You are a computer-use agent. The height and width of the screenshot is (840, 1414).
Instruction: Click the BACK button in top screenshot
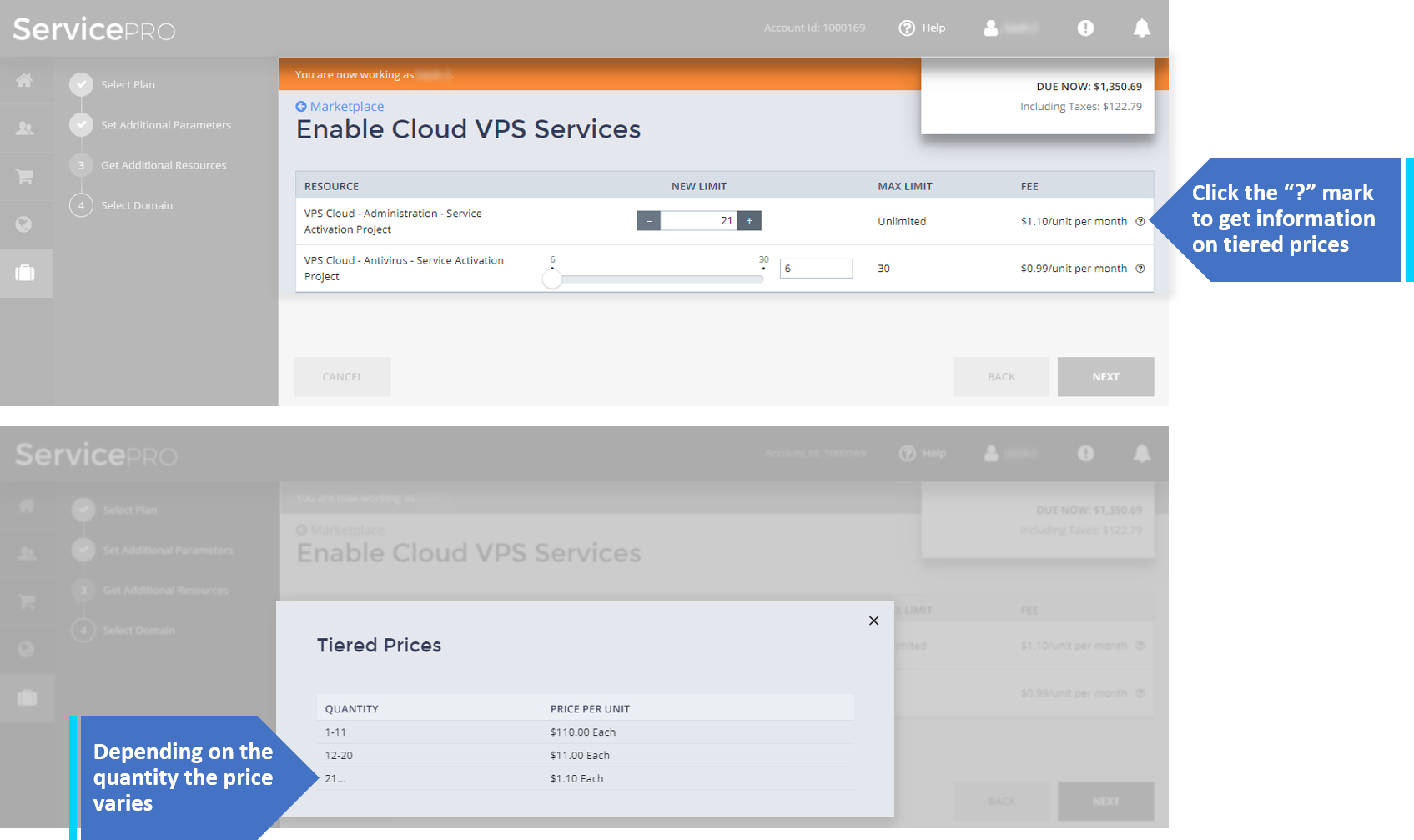[x=1001, y=377]
